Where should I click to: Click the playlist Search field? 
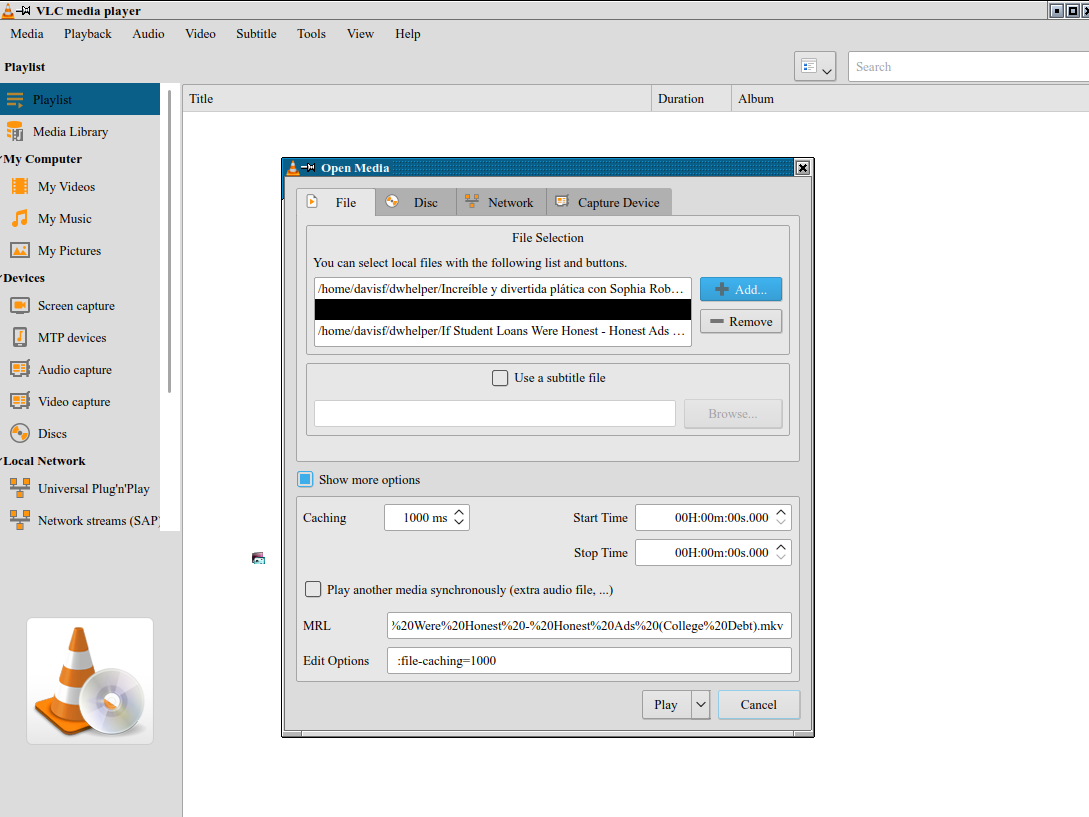pos(968,67)
